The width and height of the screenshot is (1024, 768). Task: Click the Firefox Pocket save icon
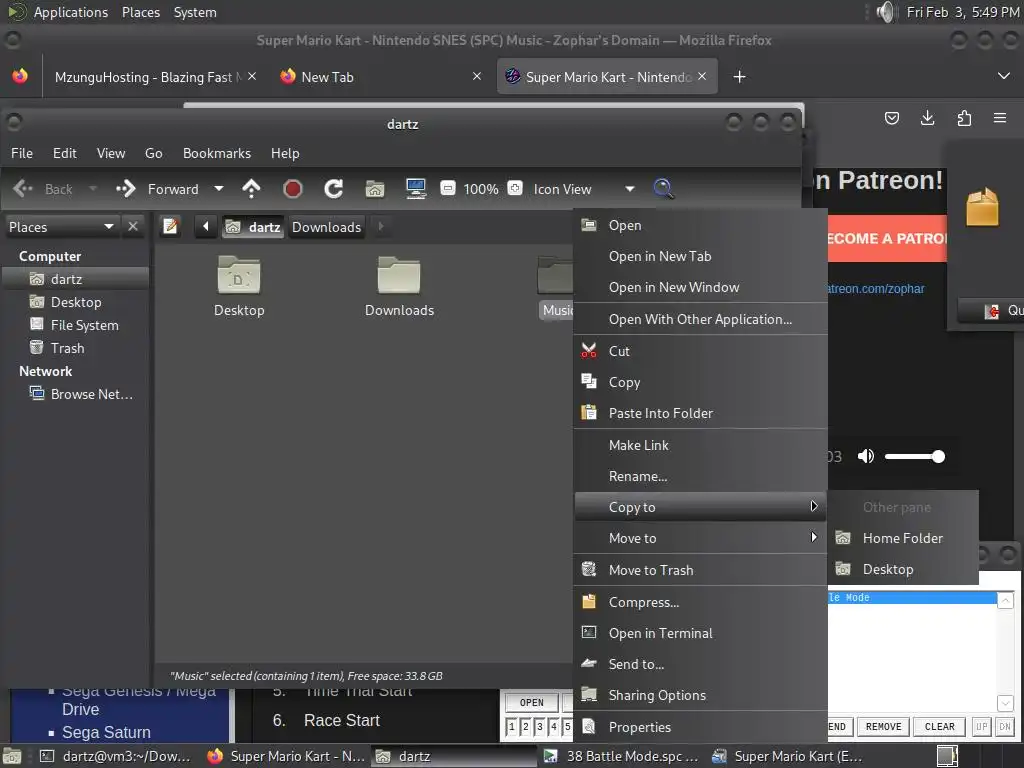click(891, 118)
